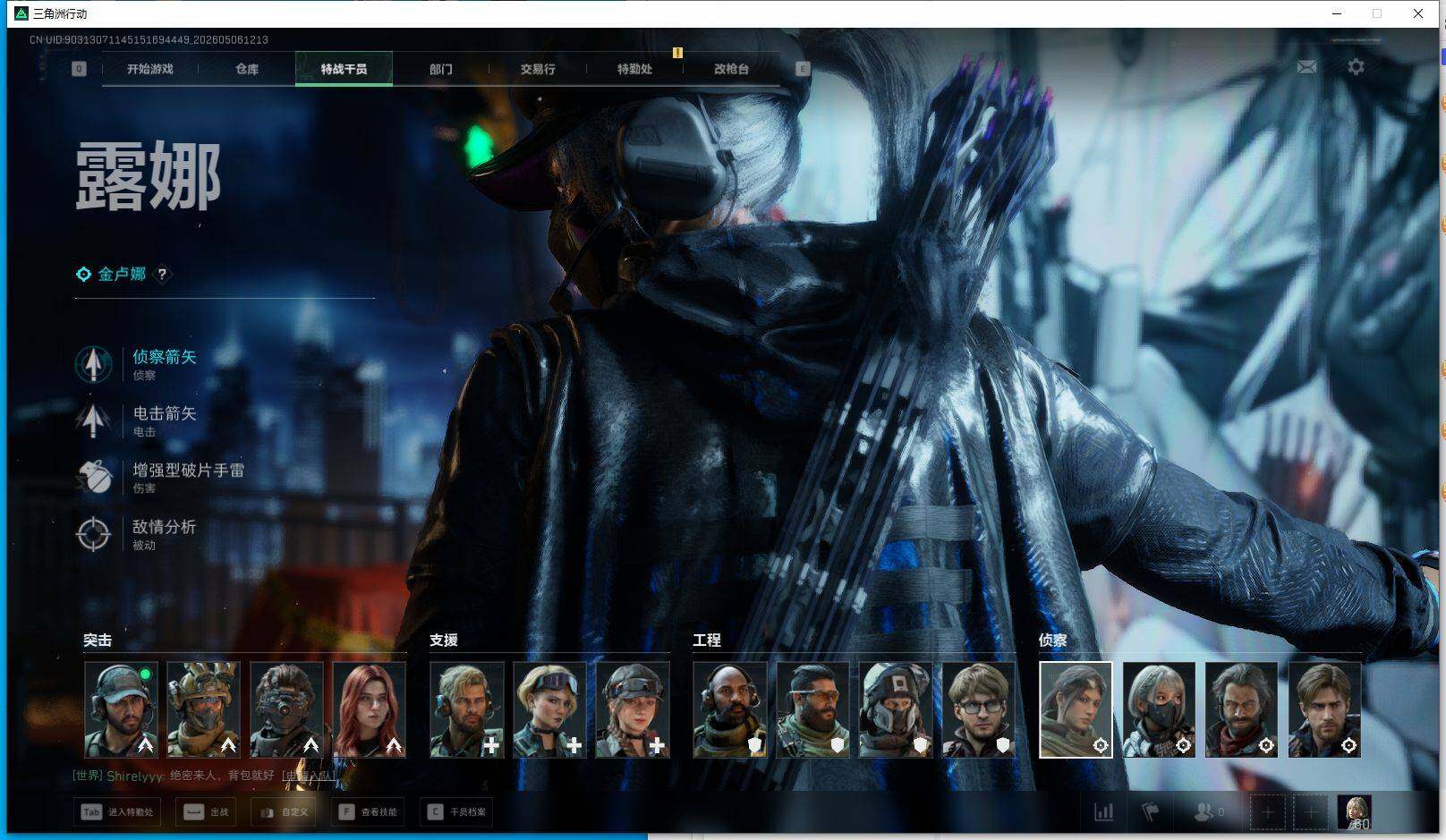Choose the blonde woman with goggles 支援 operator

(x=549, y=709)
